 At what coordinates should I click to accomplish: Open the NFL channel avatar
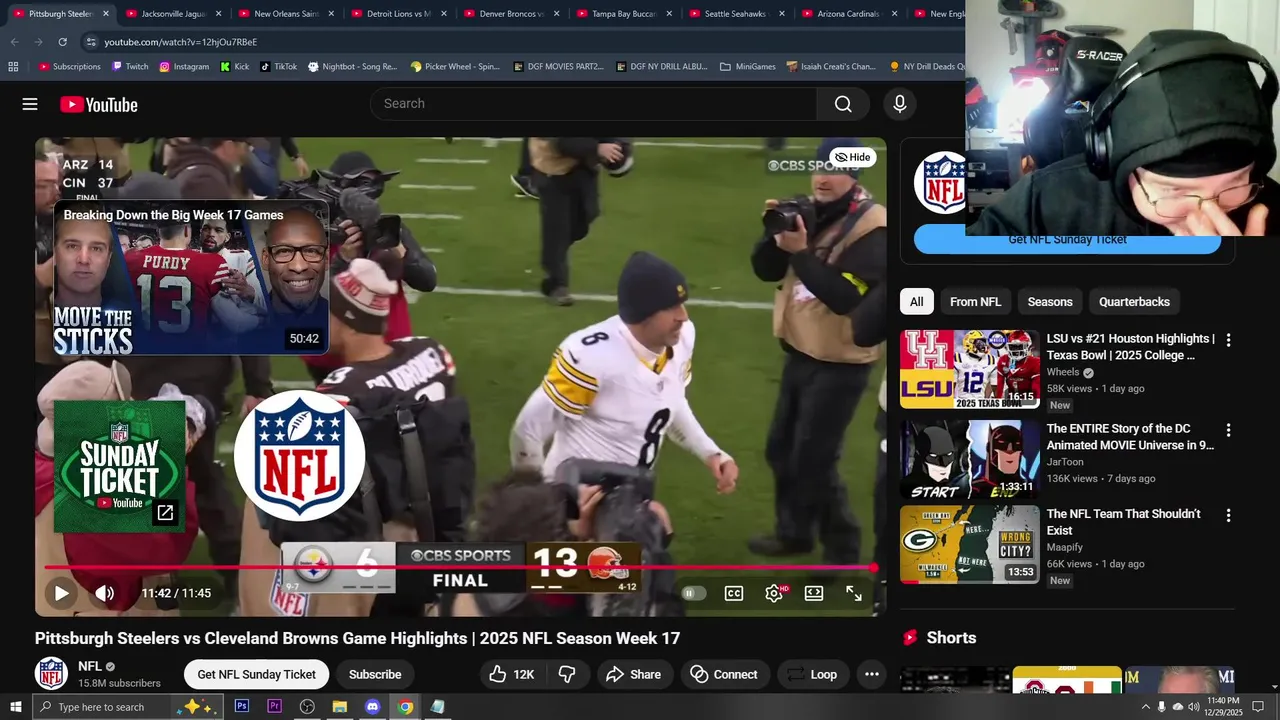pos(51,674)
